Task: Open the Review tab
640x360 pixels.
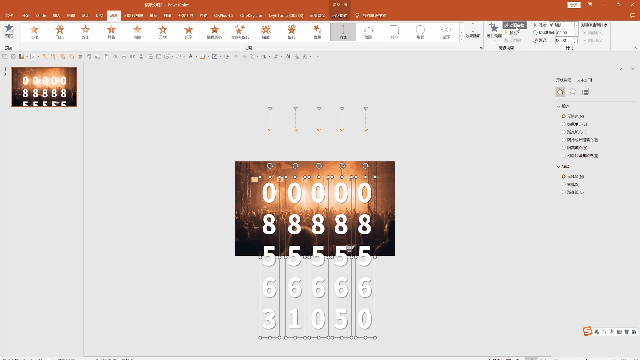Action: [153, 16]
